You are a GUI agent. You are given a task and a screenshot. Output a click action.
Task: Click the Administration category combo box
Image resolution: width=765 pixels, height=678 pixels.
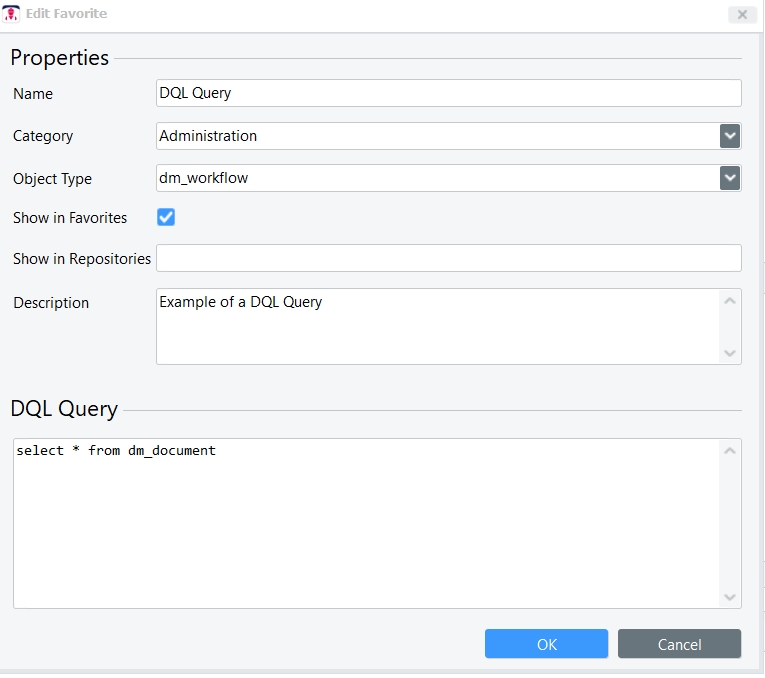click(x=437, y=136)
